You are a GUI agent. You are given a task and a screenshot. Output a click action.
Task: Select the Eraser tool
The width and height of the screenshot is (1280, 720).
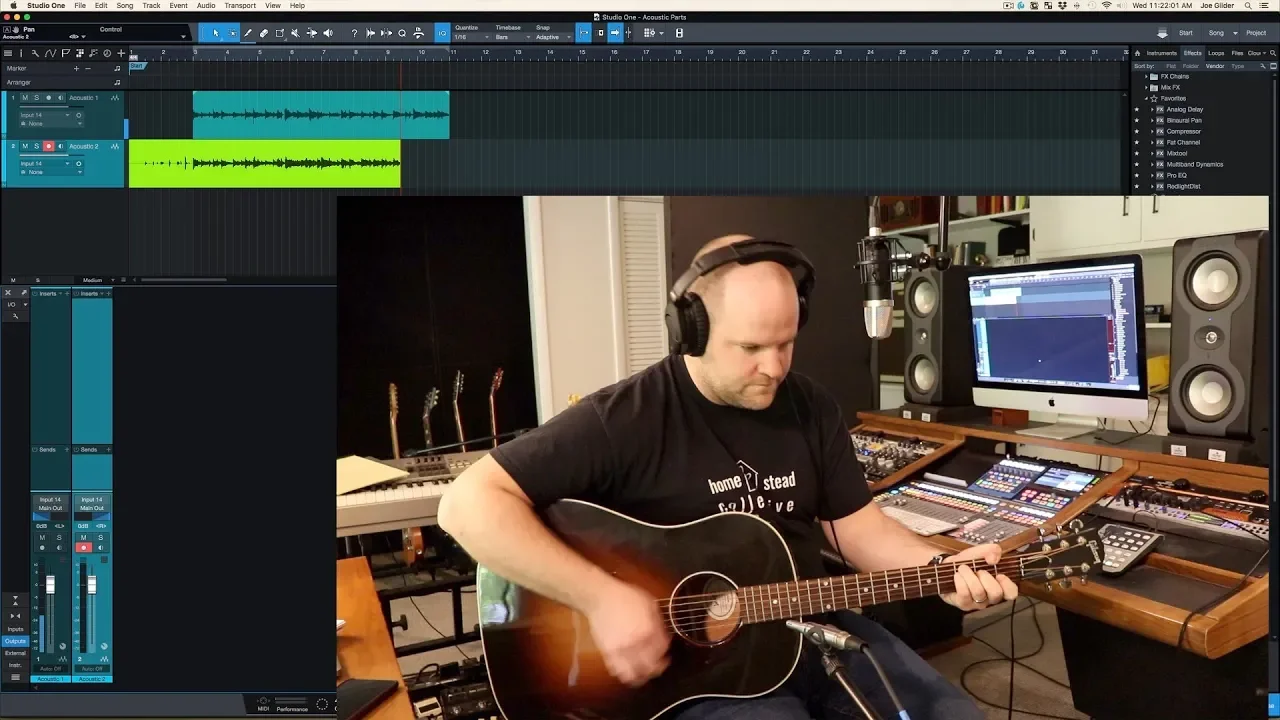(264, 33)
